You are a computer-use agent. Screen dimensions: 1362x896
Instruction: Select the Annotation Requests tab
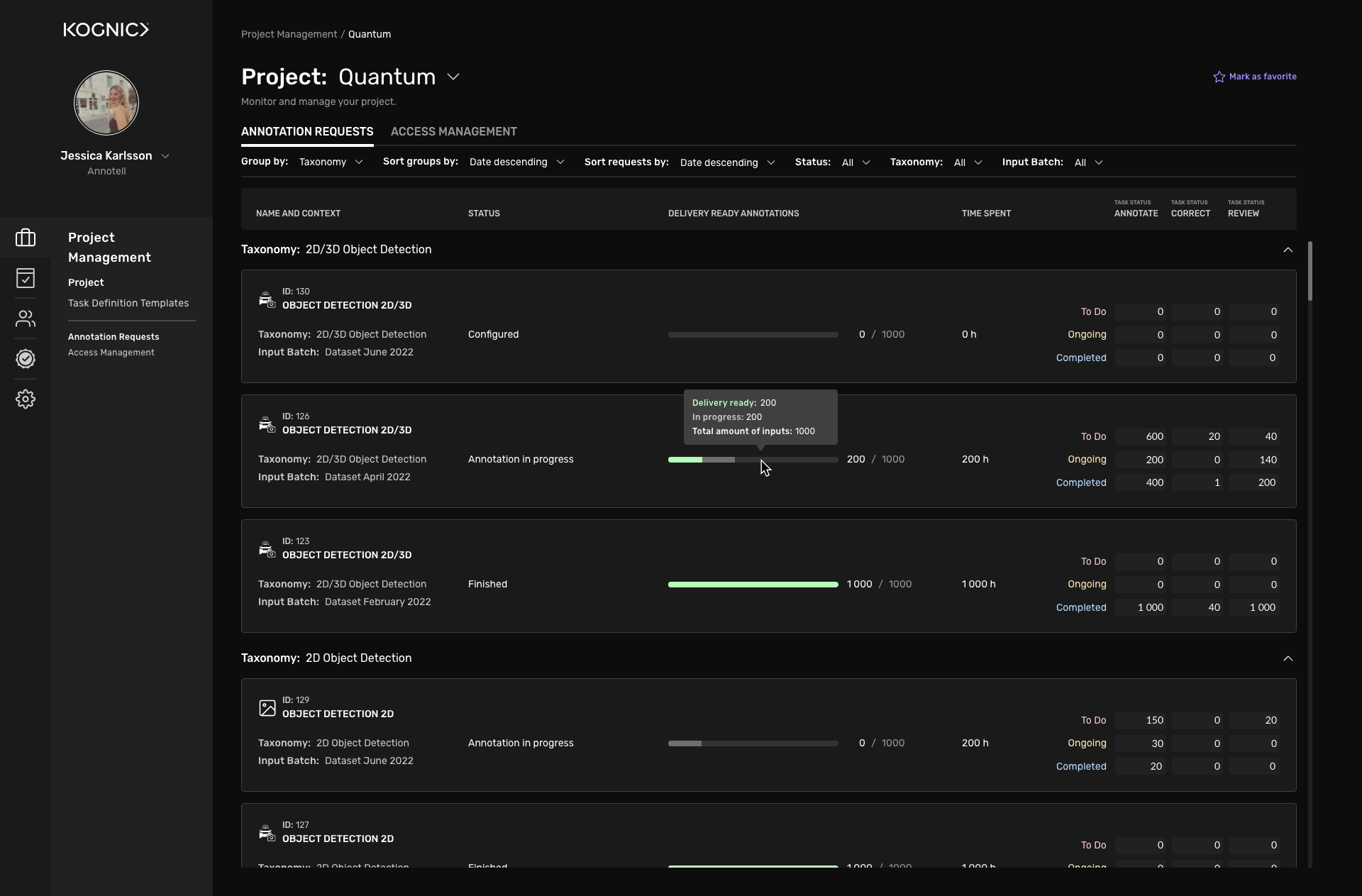pos(307,131)
